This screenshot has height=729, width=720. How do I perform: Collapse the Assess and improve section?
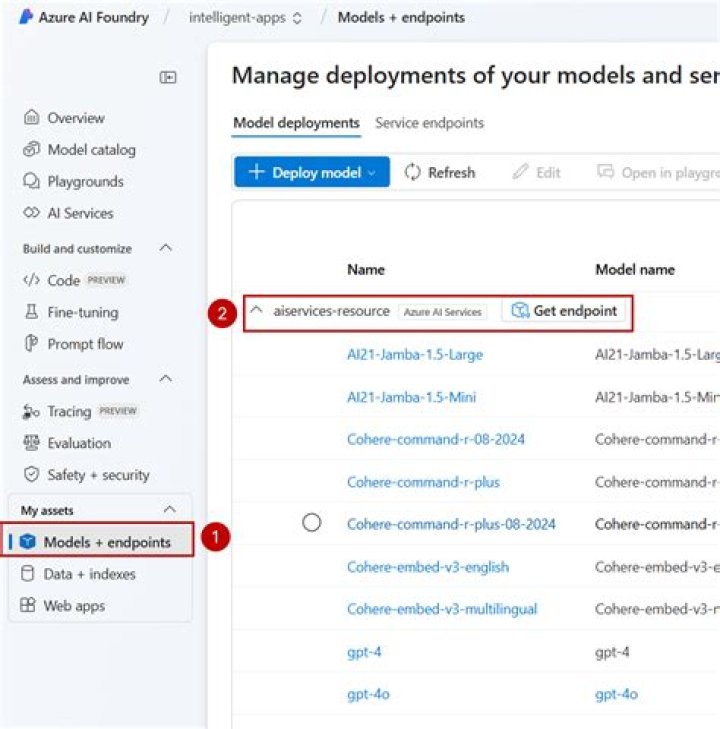[x=167, y=379]
